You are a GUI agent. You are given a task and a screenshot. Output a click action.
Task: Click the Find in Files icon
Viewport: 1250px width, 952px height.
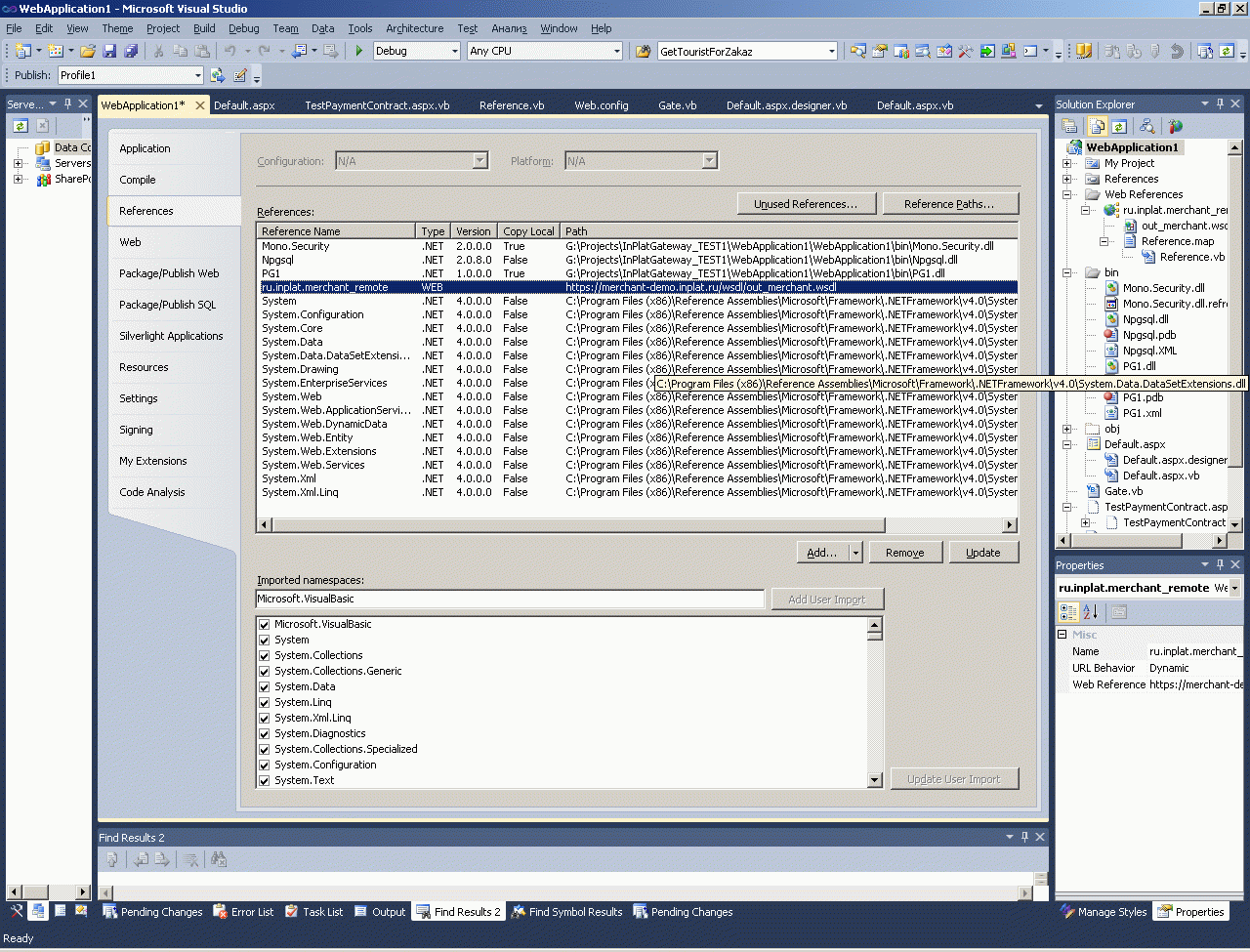tap(644, 51)
